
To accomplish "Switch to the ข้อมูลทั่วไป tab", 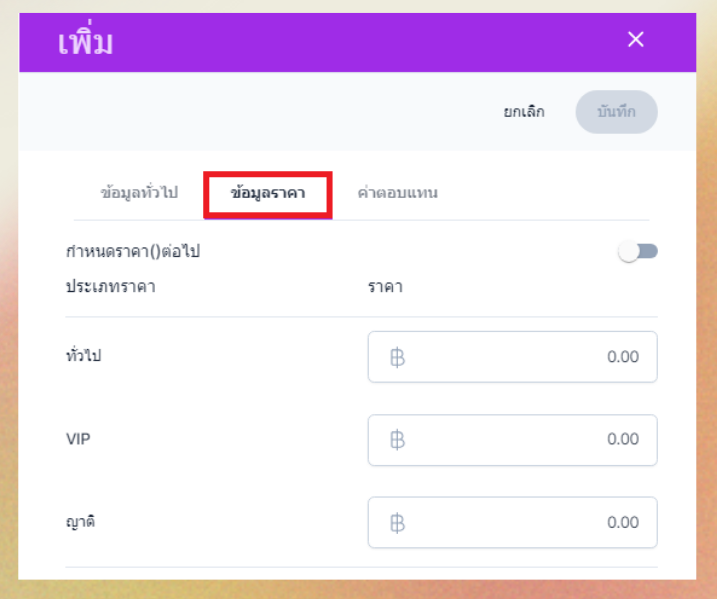I will point(139,193).
